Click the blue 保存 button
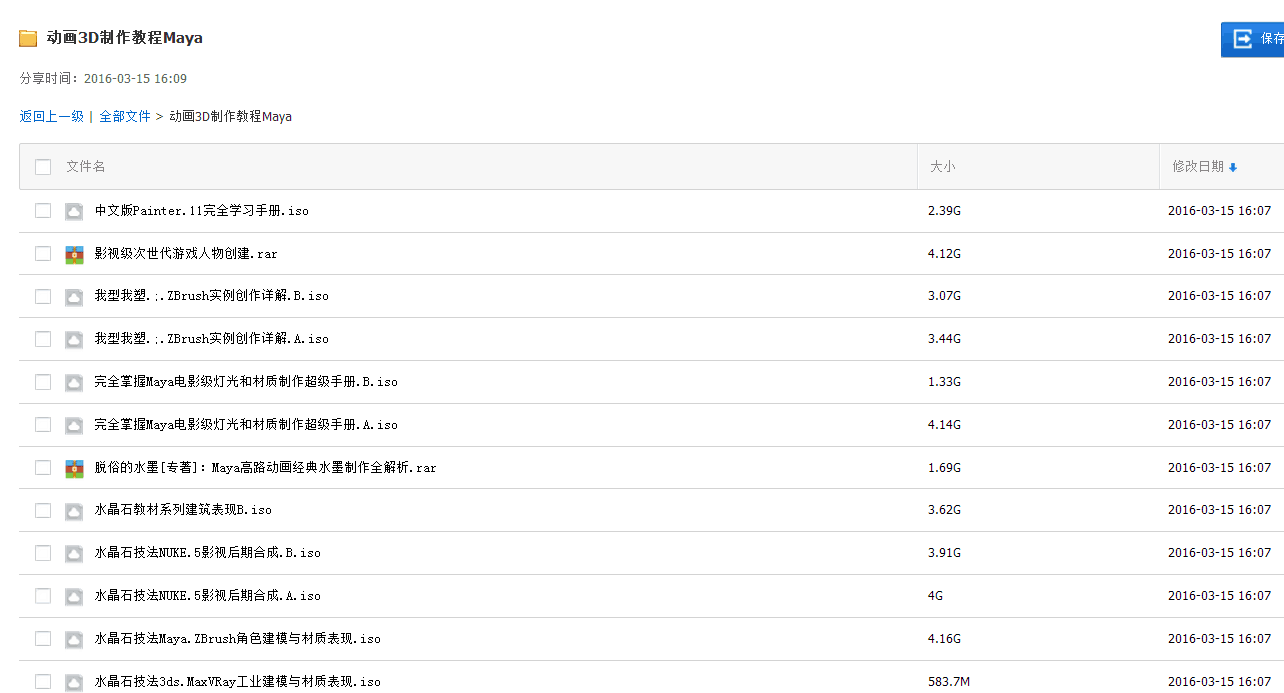The image size is (1284, 693). 1253,39
